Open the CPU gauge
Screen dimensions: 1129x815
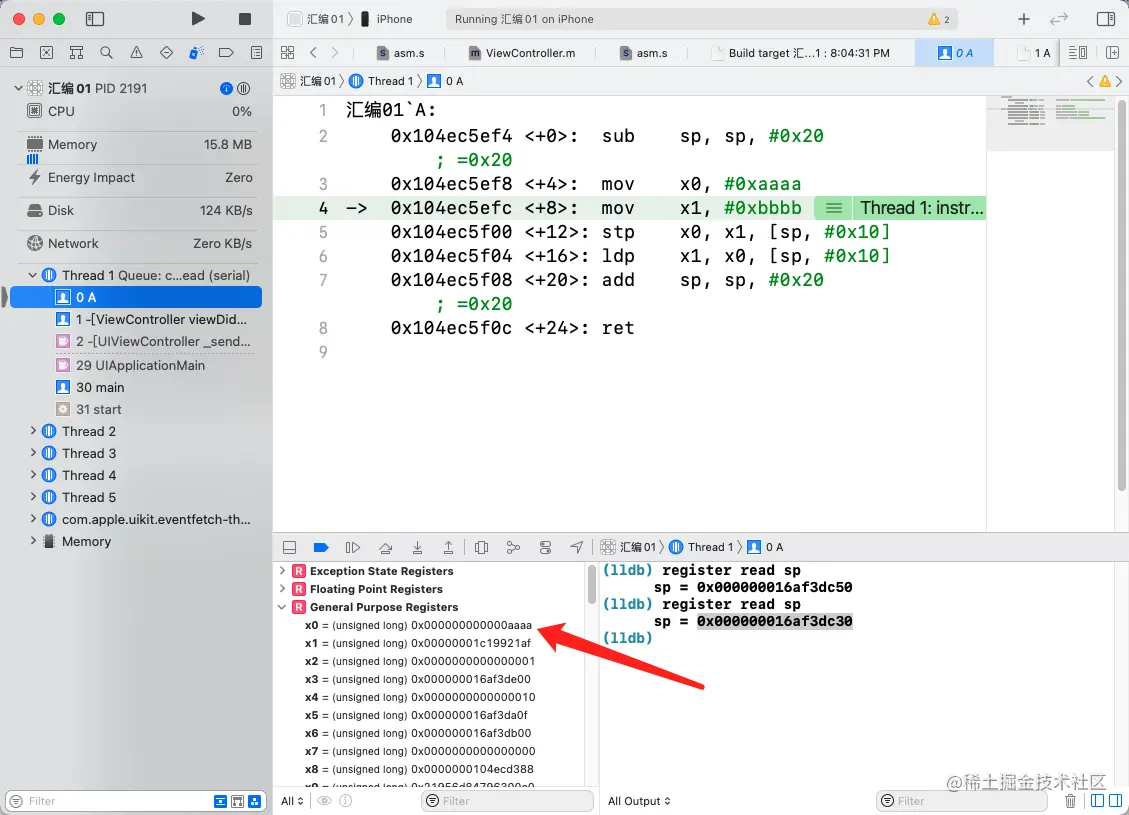[x=139, y=112]
